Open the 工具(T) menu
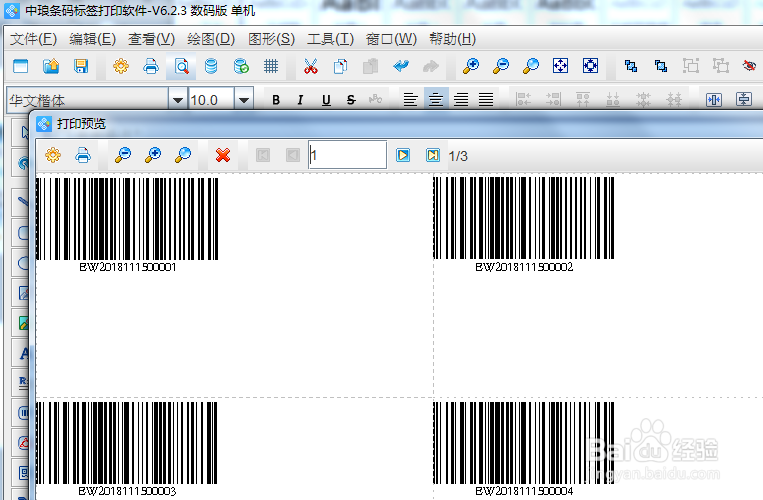This screenshot has height=500, width=763. tap(330, 39)
